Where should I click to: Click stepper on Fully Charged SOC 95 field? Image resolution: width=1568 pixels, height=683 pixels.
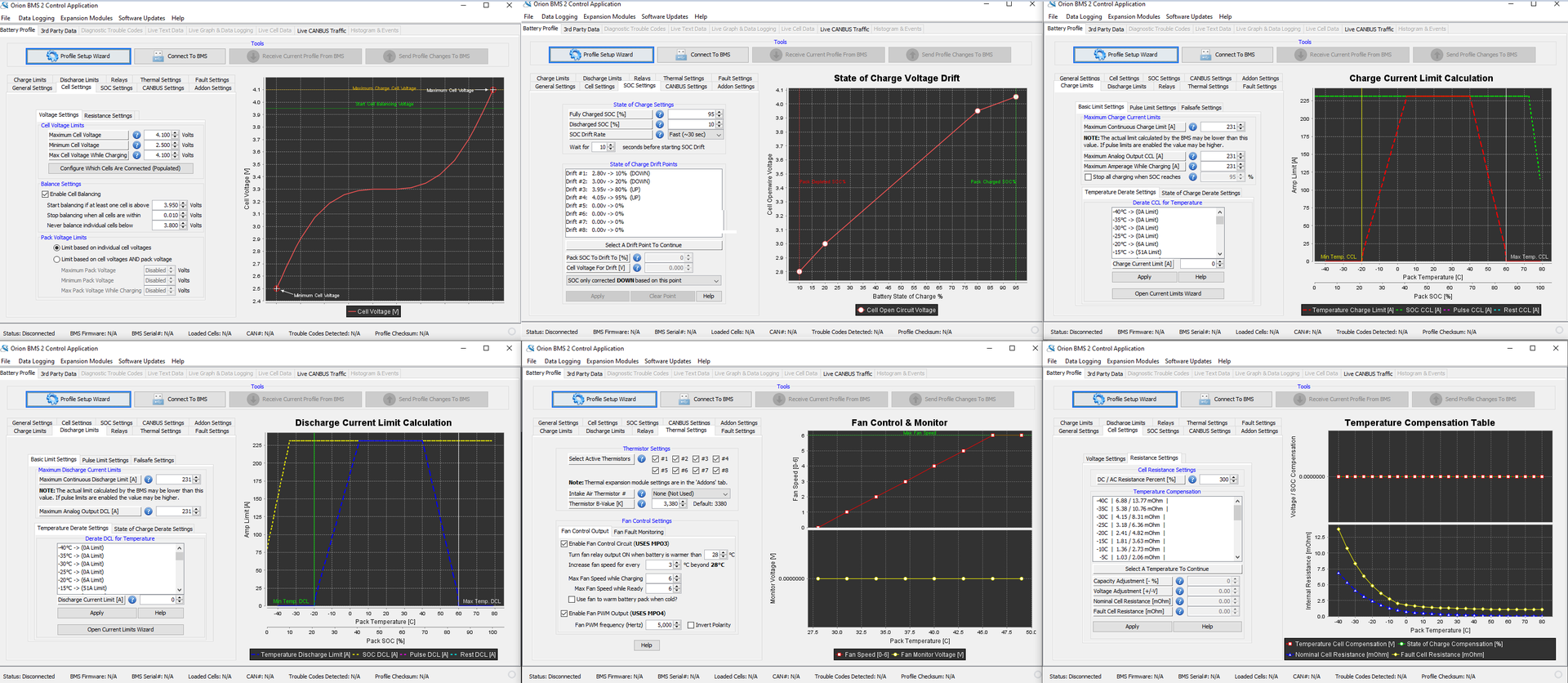click(x=719, y=114)
